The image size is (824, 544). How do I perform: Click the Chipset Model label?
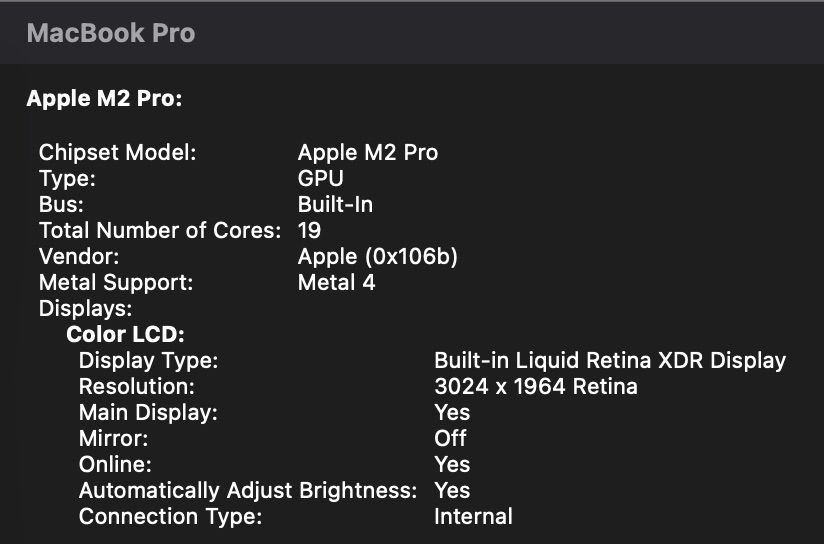[x=117, y=152]
